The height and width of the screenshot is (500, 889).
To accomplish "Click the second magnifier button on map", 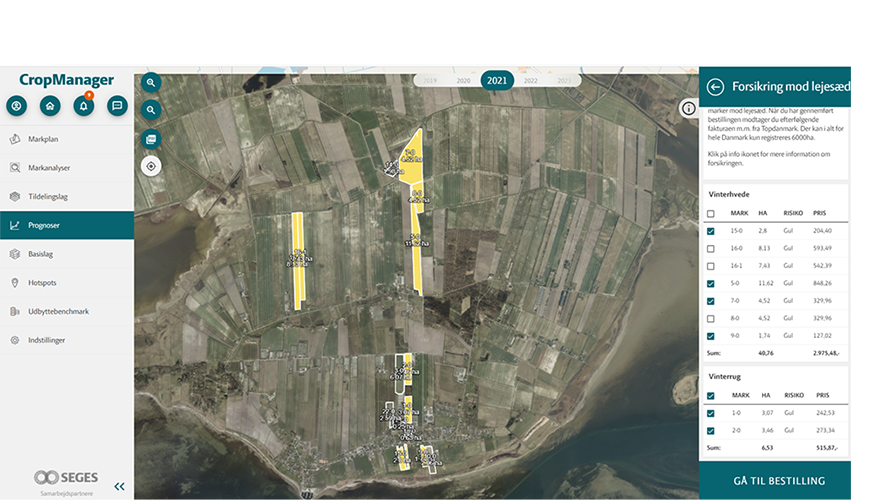I will [151, 110].
